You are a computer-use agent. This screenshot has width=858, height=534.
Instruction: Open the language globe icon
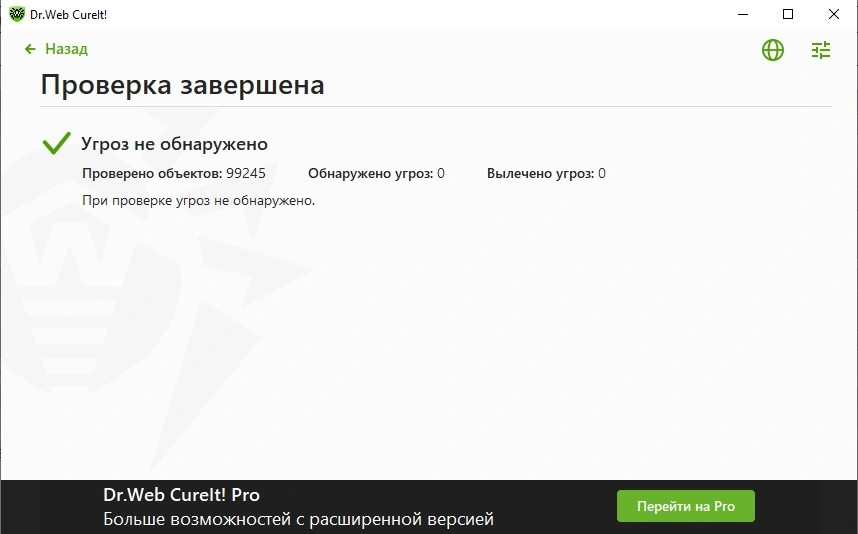(x=773, y=50)
